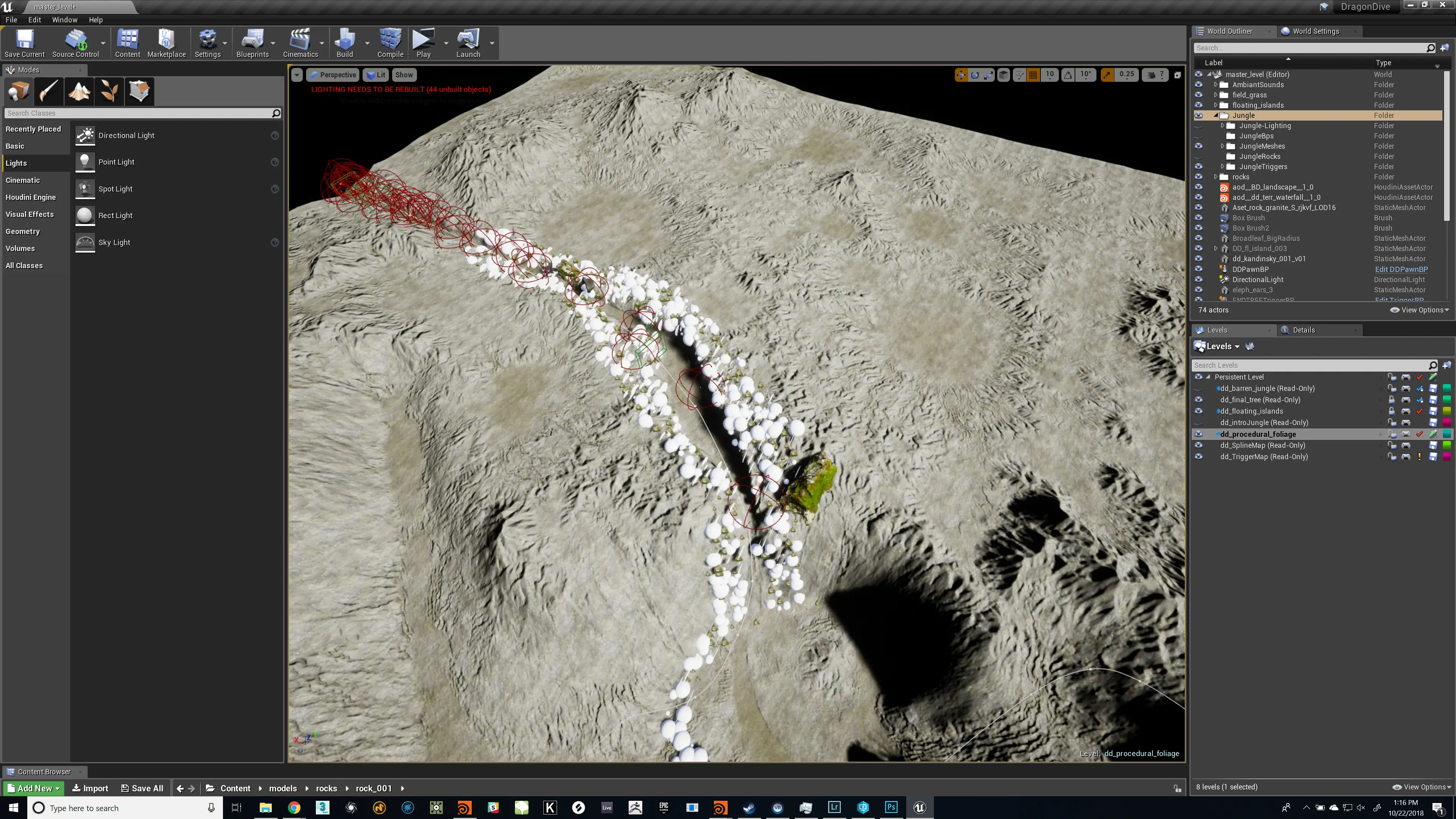Viewport: 1456px width, 819px height.
Task: Select the Foliage mode icon
Action: (x=109, y=91)
